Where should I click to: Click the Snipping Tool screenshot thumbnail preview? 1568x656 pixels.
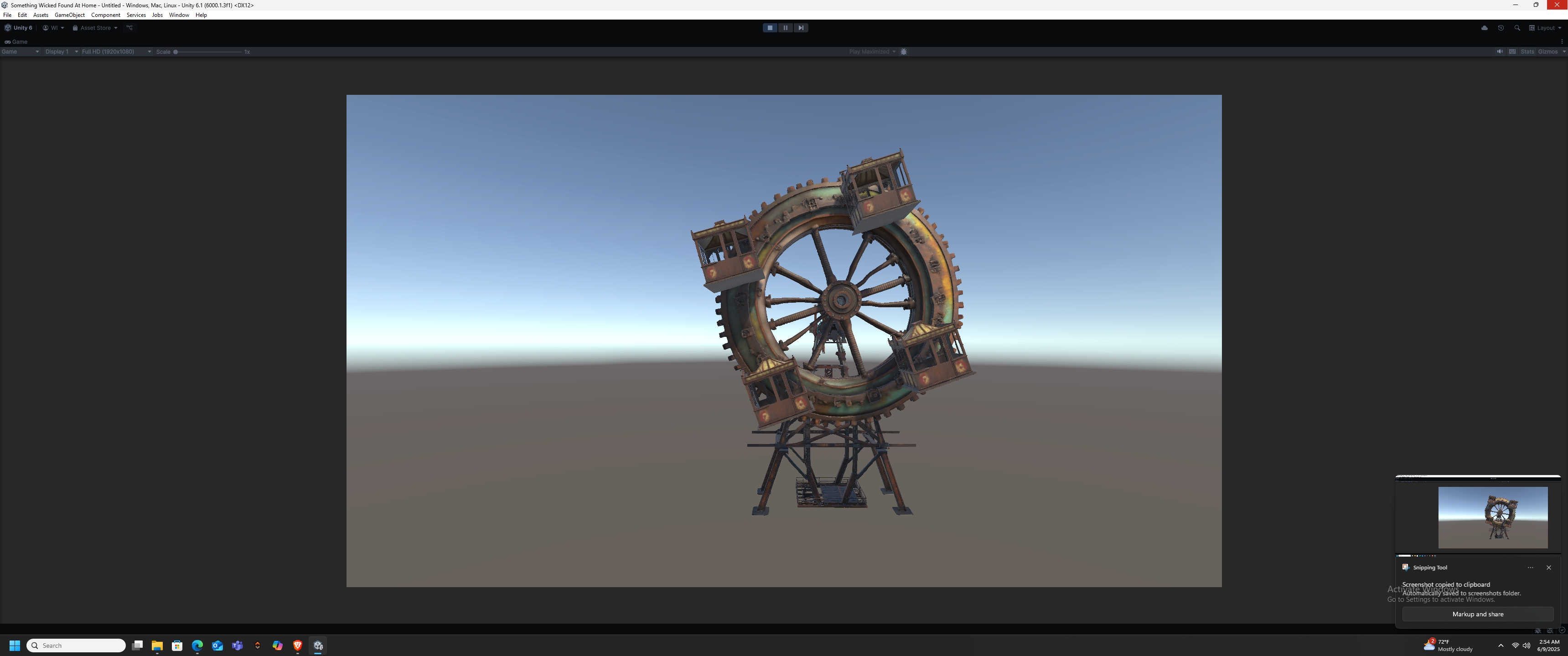tap(1478, 516)
